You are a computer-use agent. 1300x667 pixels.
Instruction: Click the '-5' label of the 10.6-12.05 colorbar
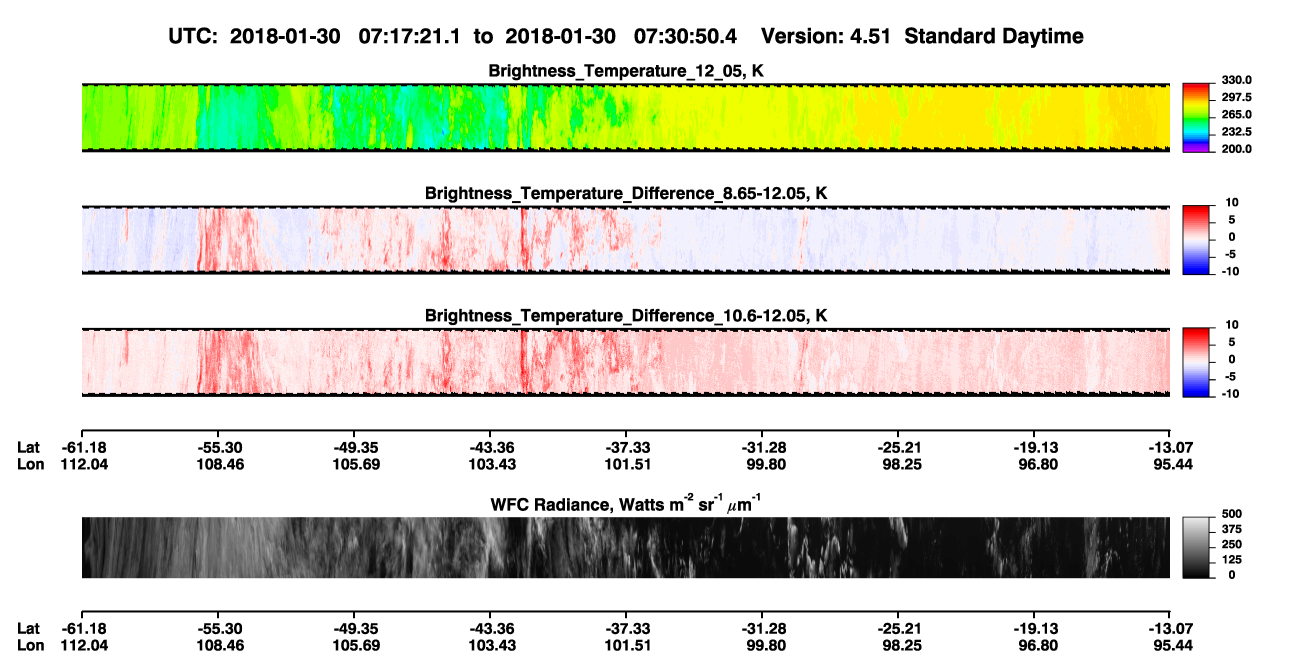(x=1233, y=377)
